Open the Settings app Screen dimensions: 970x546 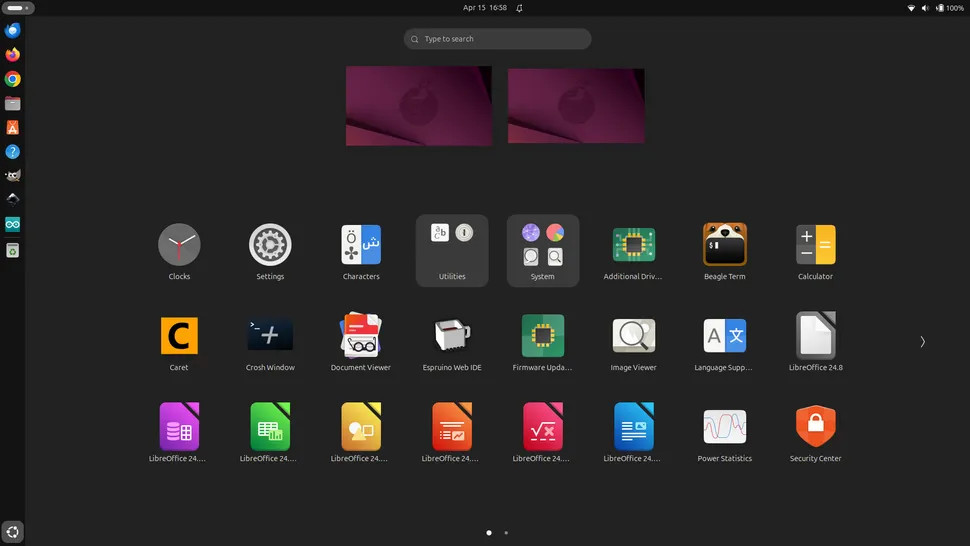[270, 245]
